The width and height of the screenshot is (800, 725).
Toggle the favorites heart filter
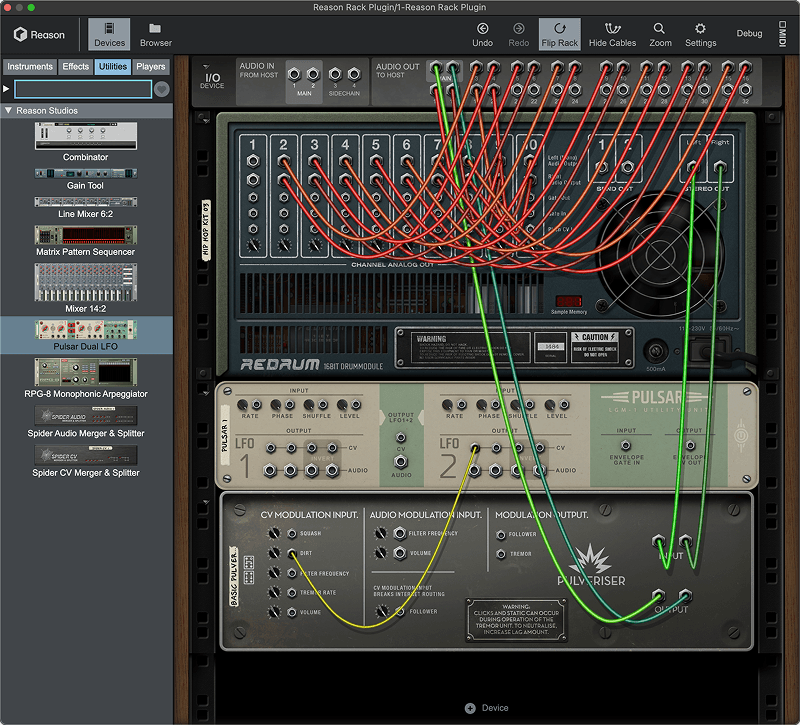click(162, 89)
